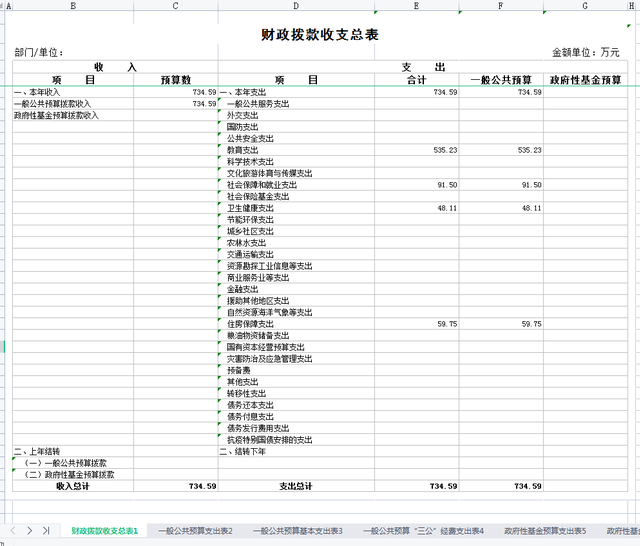Click the column D header

(310, 7)
